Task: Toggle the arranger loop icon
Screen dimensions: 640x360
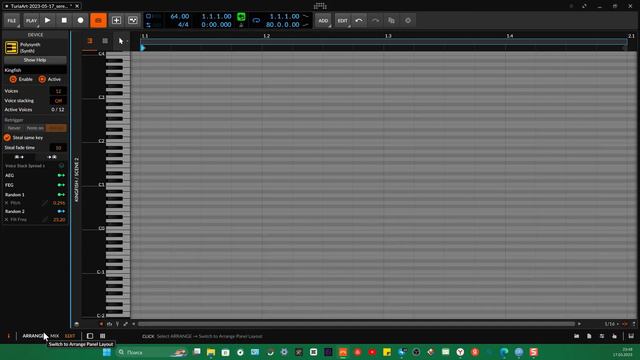Action: [256, 20]
